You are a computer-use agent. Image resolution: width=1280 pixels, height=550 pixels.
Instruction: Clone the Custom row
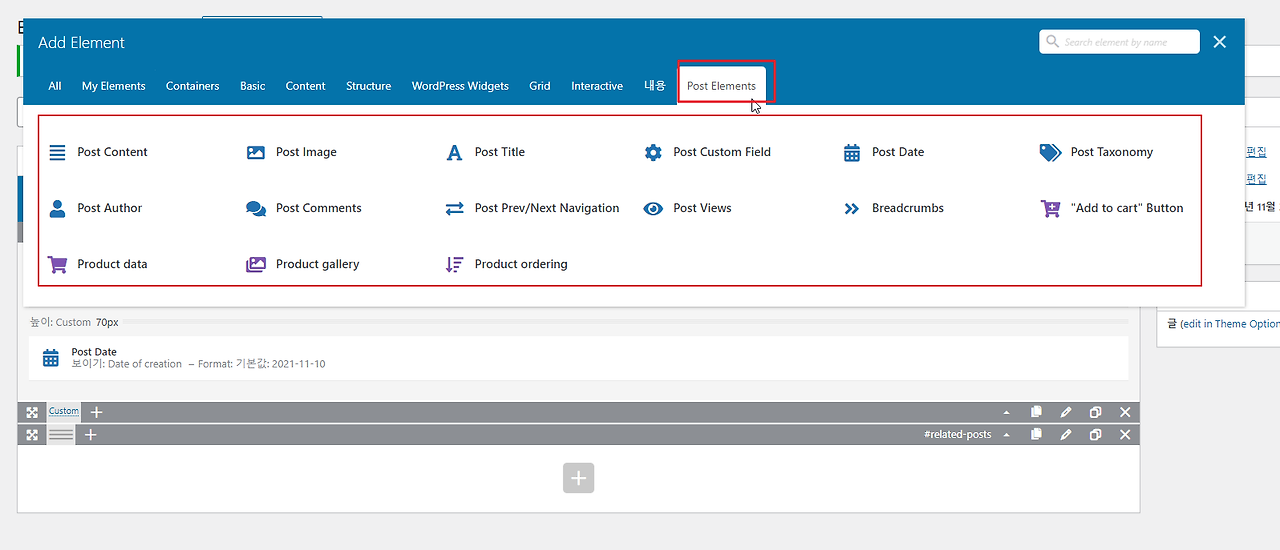[x=1095, y=412]
